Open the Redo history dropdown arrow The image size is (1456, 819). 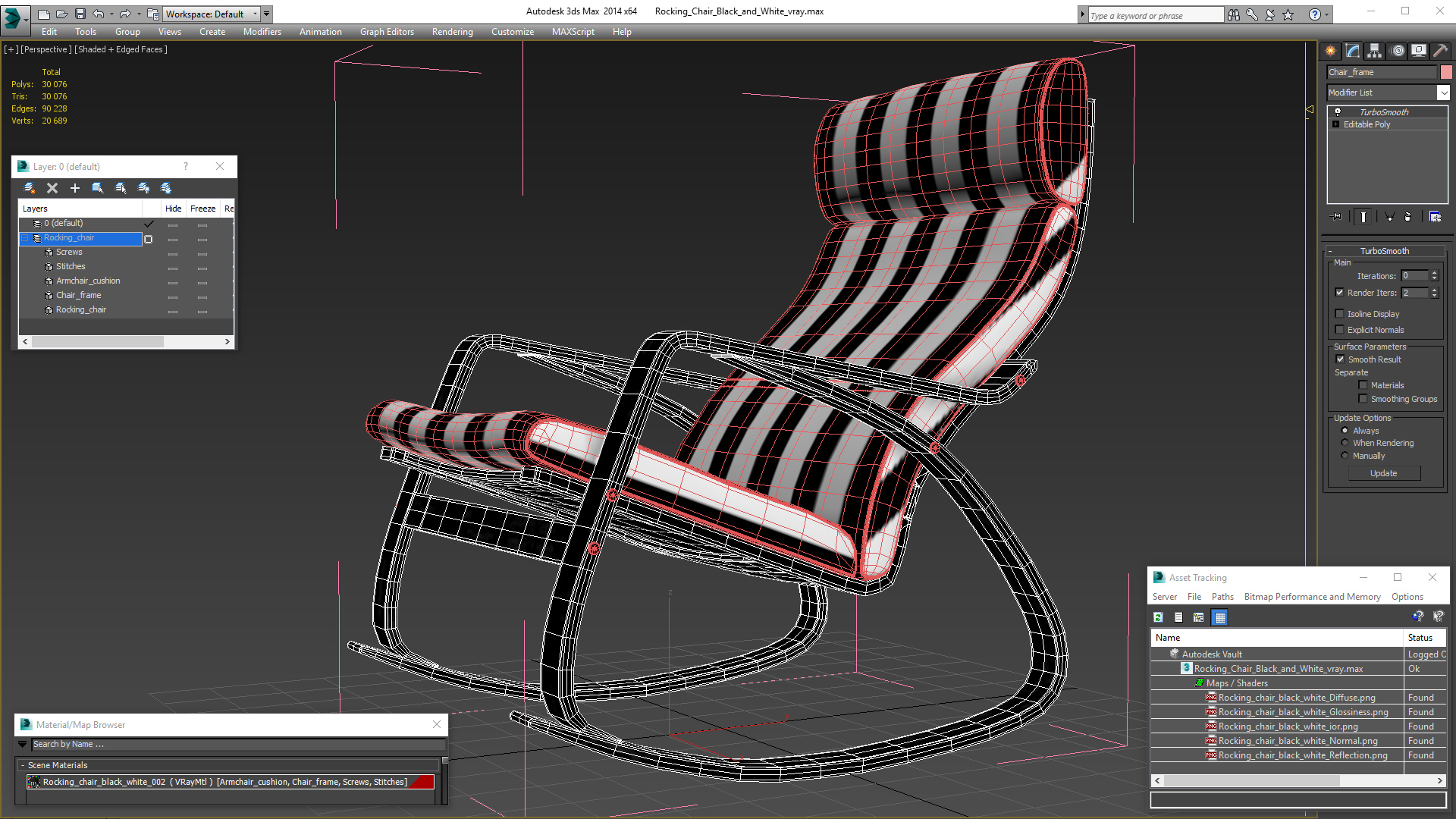(x=138, y=14)
